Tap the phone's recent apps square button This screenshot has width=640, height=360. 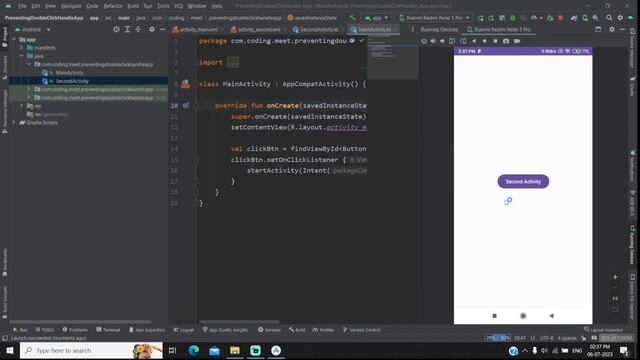coord(494,316)
